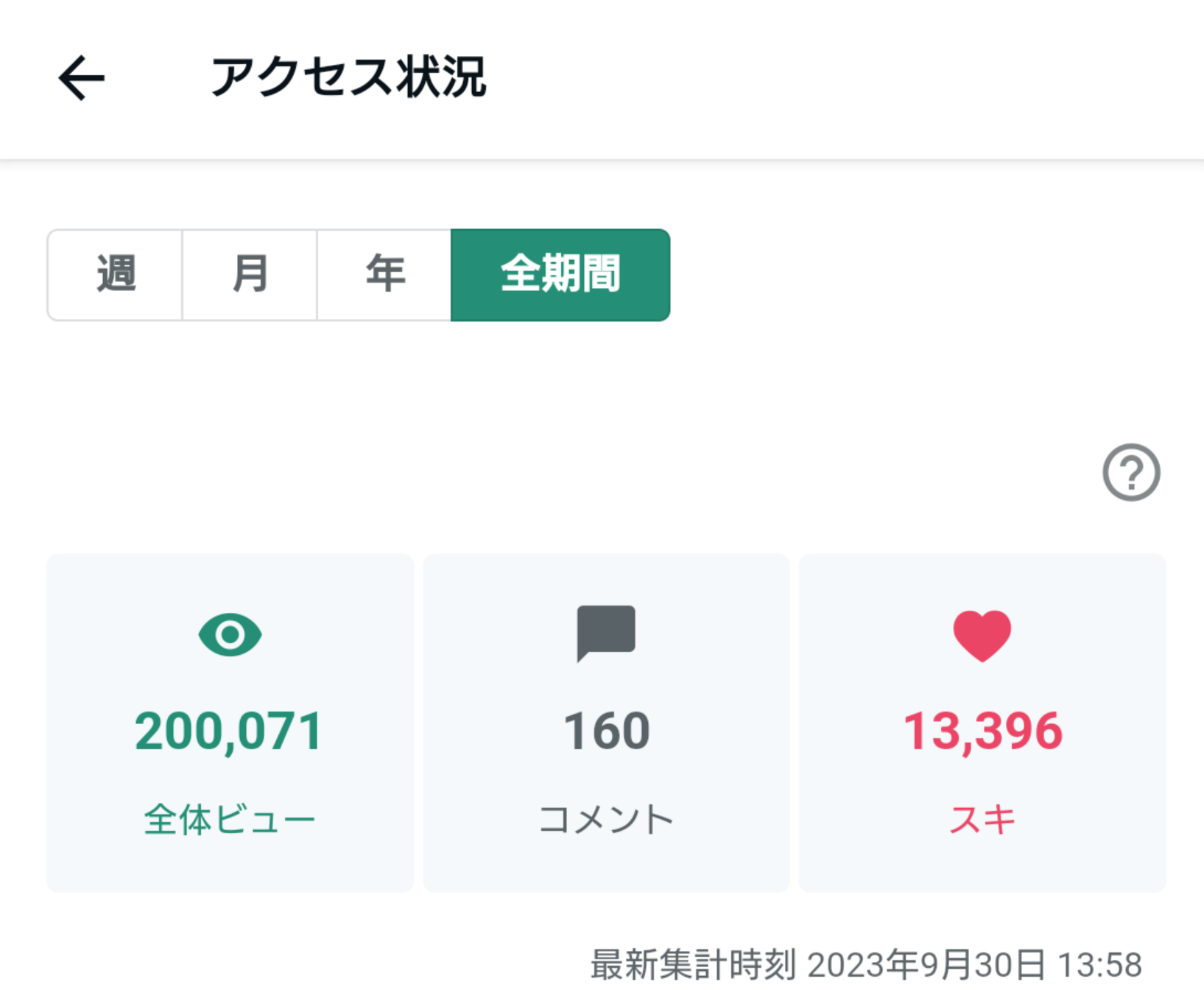Click the 160 comments count
This screenshot has height=990, width=1204.
[606, 731]
